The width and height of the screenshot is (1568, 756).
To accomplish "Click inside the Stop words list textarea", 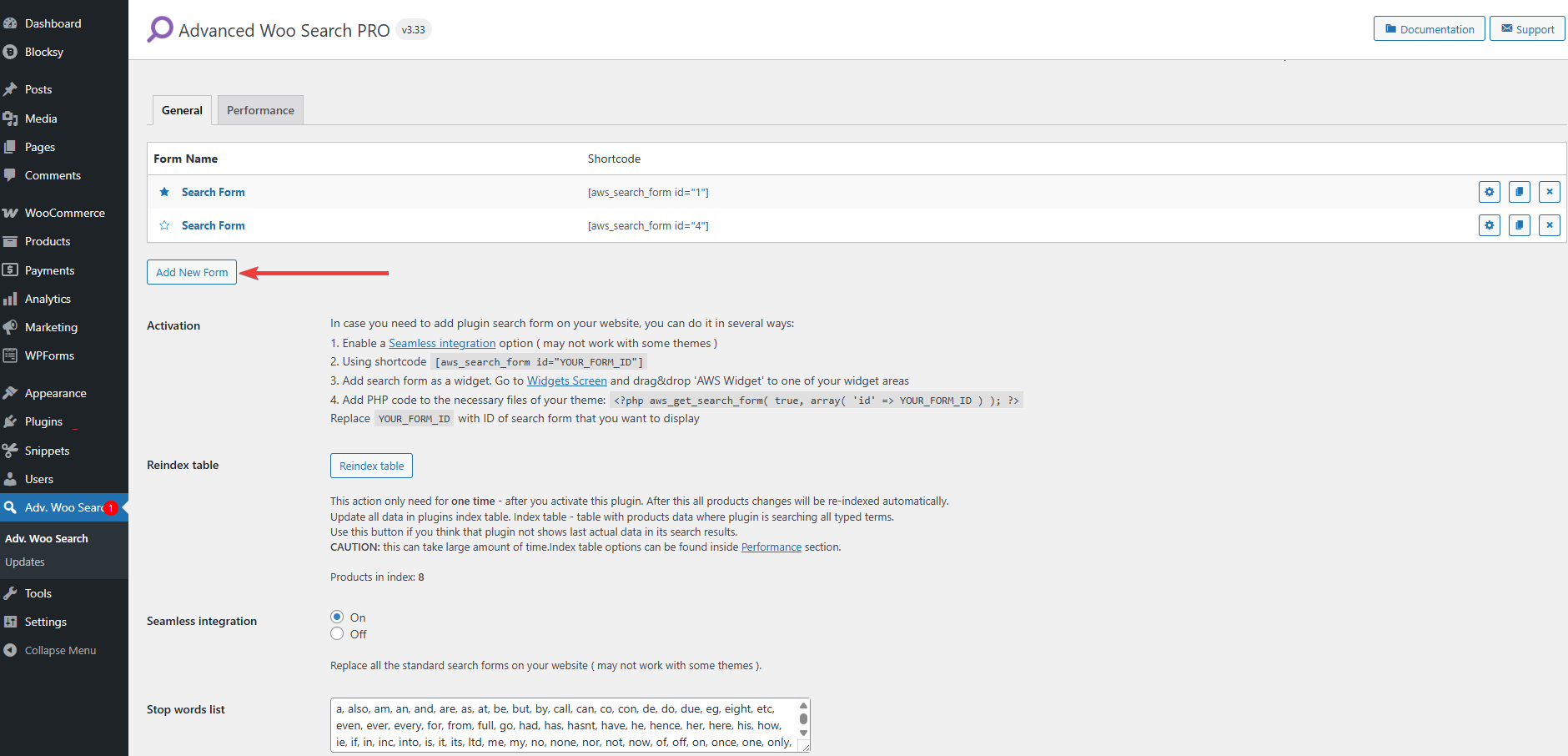I will pos(564,724).
